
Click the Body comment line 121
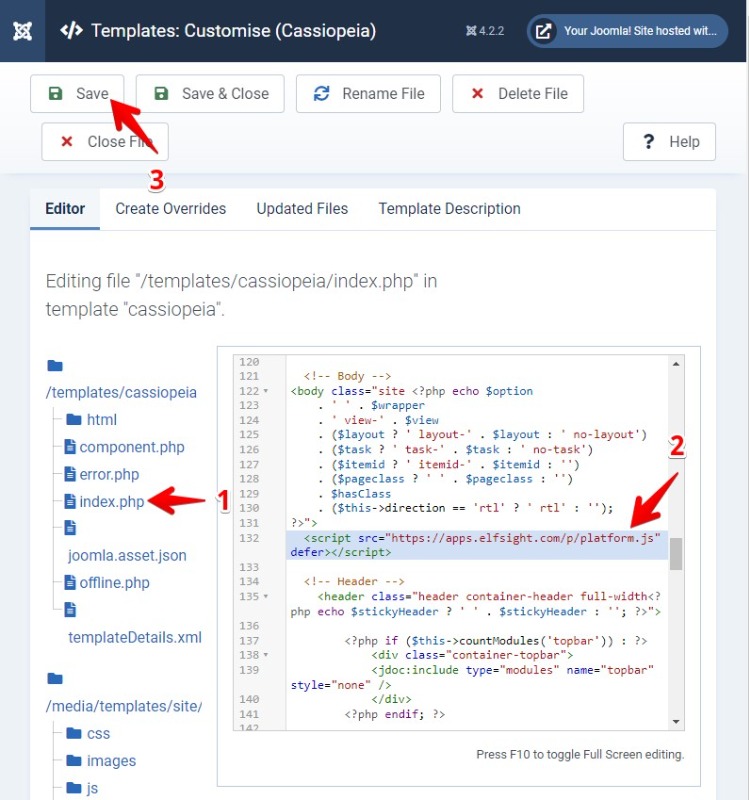347,377
